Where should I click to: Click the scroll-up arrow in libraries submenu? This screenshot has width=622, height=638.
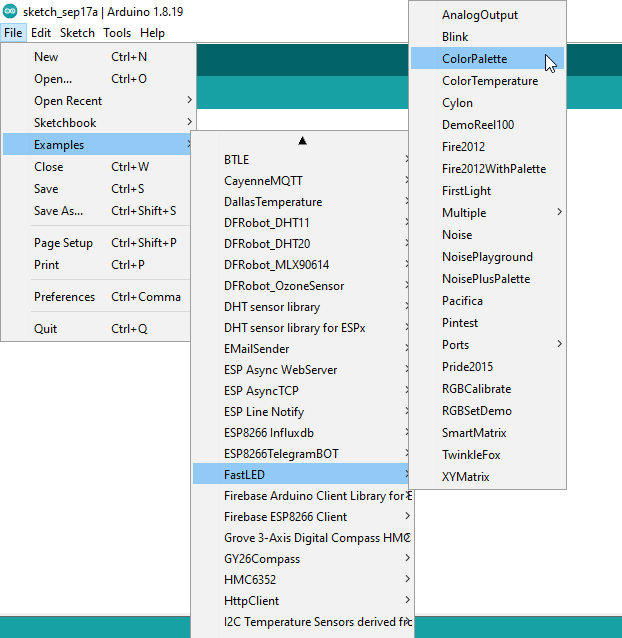[x=302, y=141]
